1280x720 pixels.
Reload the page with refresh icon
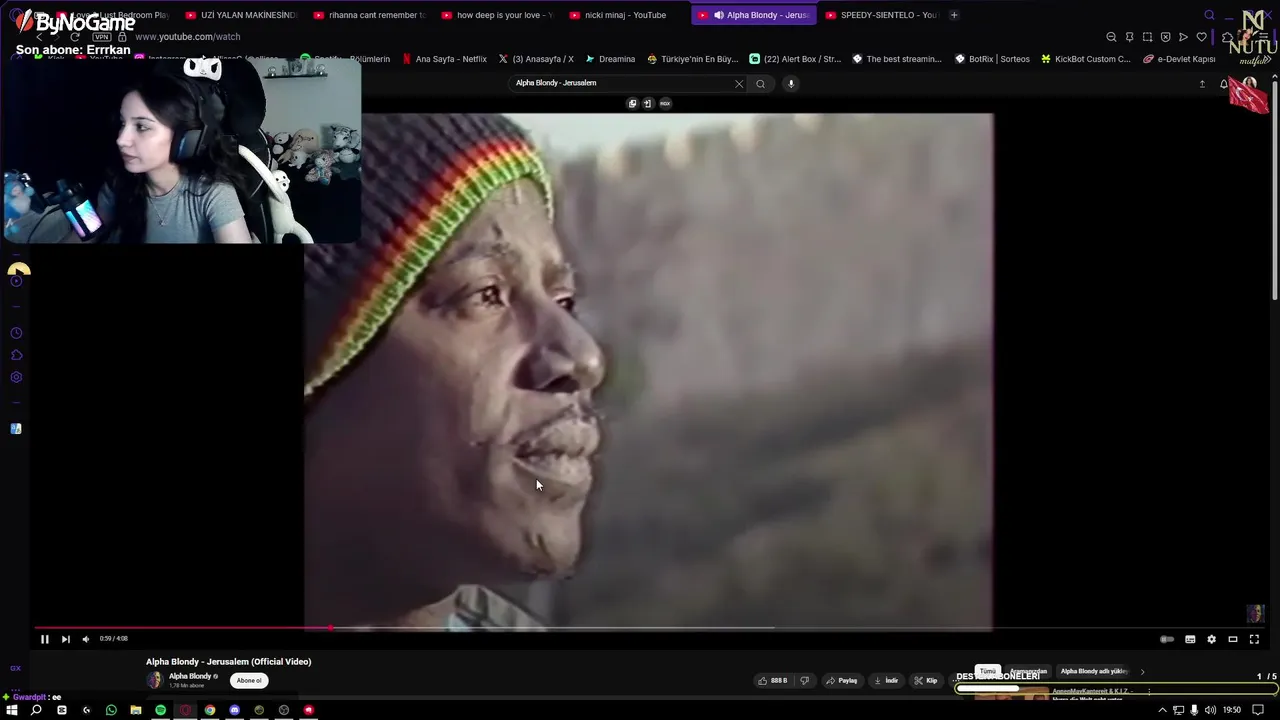click(75, 37)
